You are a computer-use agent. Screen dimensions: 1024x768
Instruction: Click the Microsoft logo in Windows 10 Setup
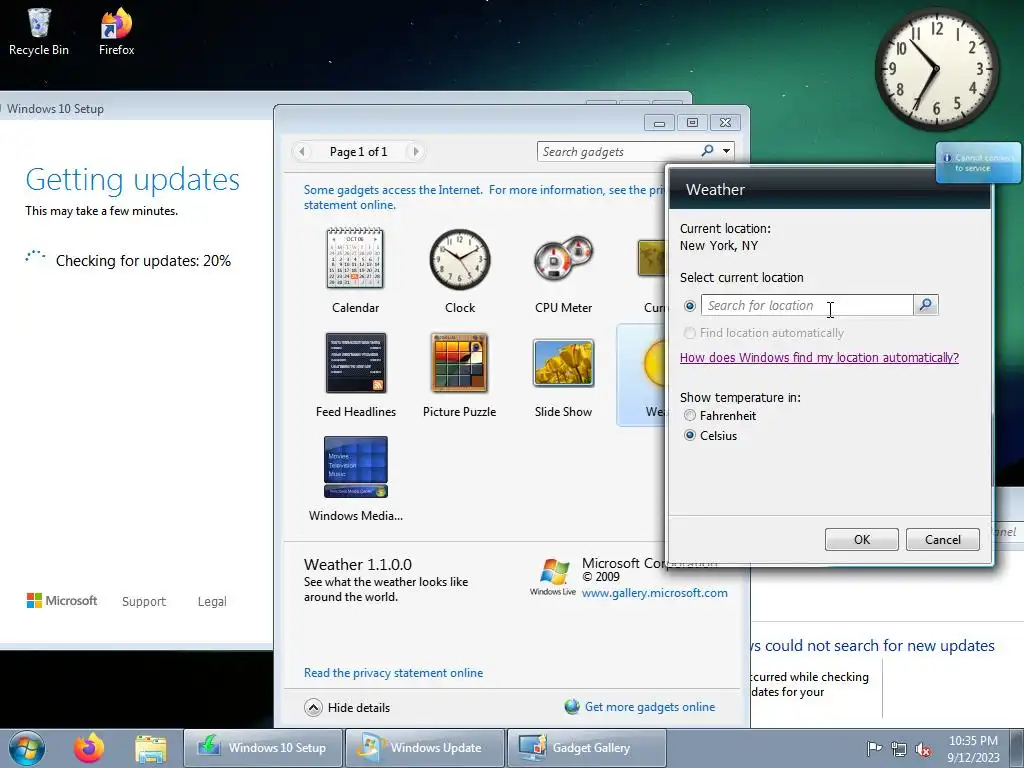coord(62,600)
